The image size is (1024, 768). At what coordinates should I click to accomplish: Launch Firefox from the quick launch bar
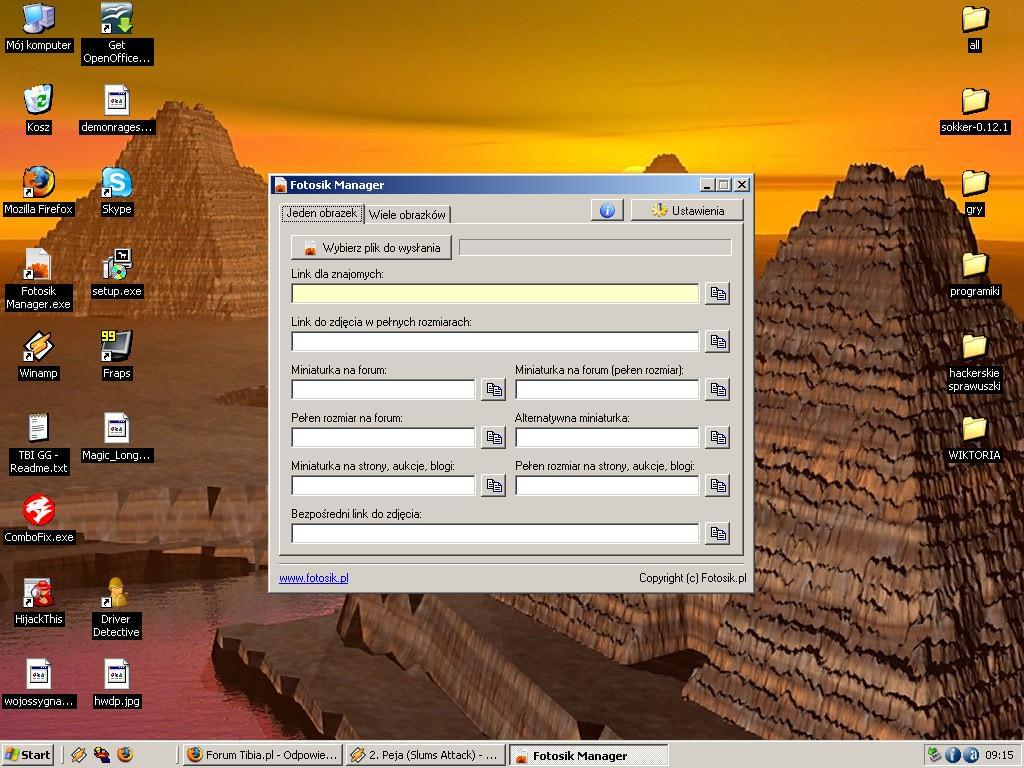[125, 755]
